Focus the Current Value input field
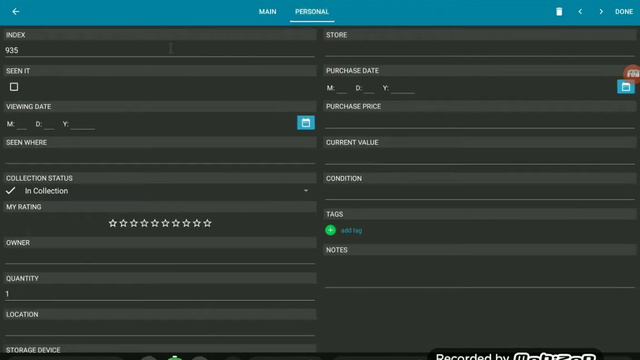The image size is (640, 360). click(480, 157)
